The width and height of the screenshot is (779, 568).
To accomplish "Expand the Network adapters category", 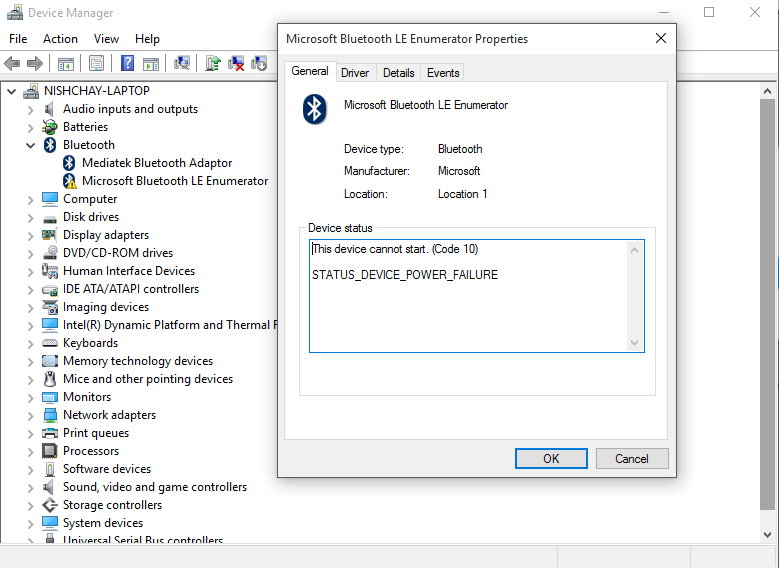I will point(30,415).
